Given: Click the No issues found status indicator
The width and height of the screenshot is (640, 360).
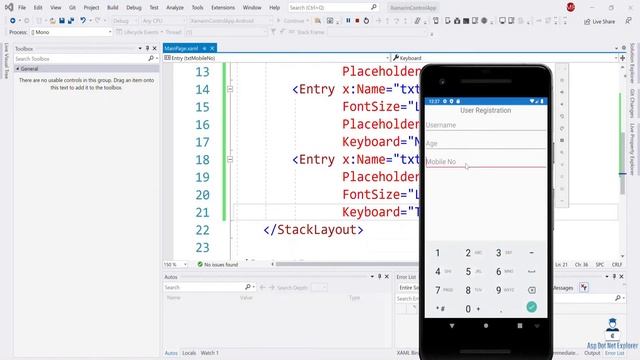Looking at the screenshot, I should [218, 264].
